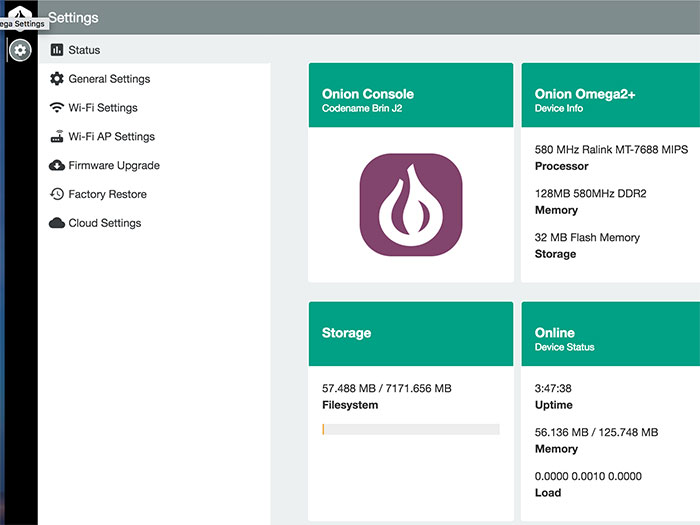
Task: Click the Status bar-chart icon
Action: coord(57,50)
